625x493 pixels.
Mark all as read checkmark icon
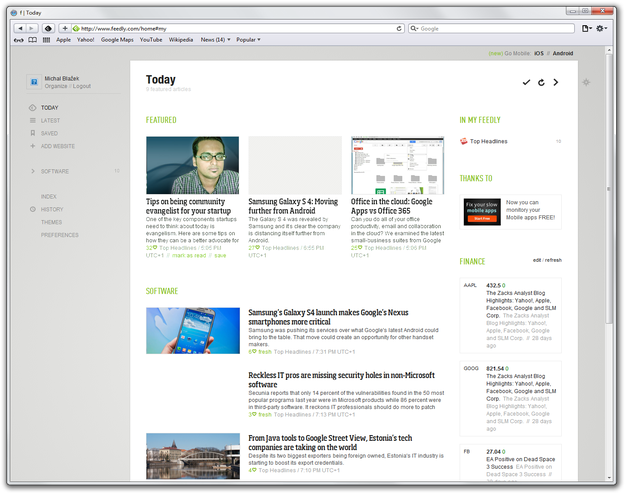(x=527, y=82)
